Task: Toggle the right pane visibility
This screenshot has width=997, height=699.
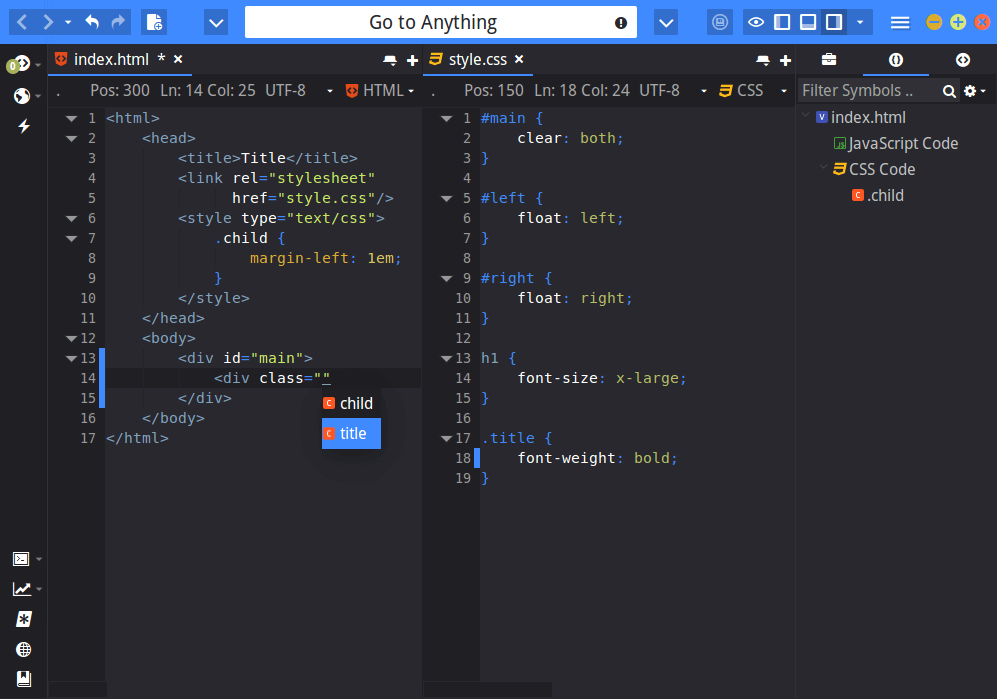Action: pyautogui.click(x=834, y=22)
